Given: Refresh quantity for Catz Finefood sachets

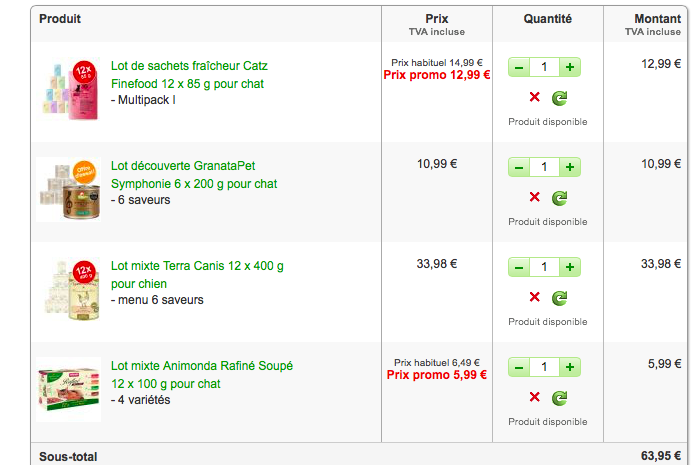Looking at the screenshot, I should tap(559, 98).
